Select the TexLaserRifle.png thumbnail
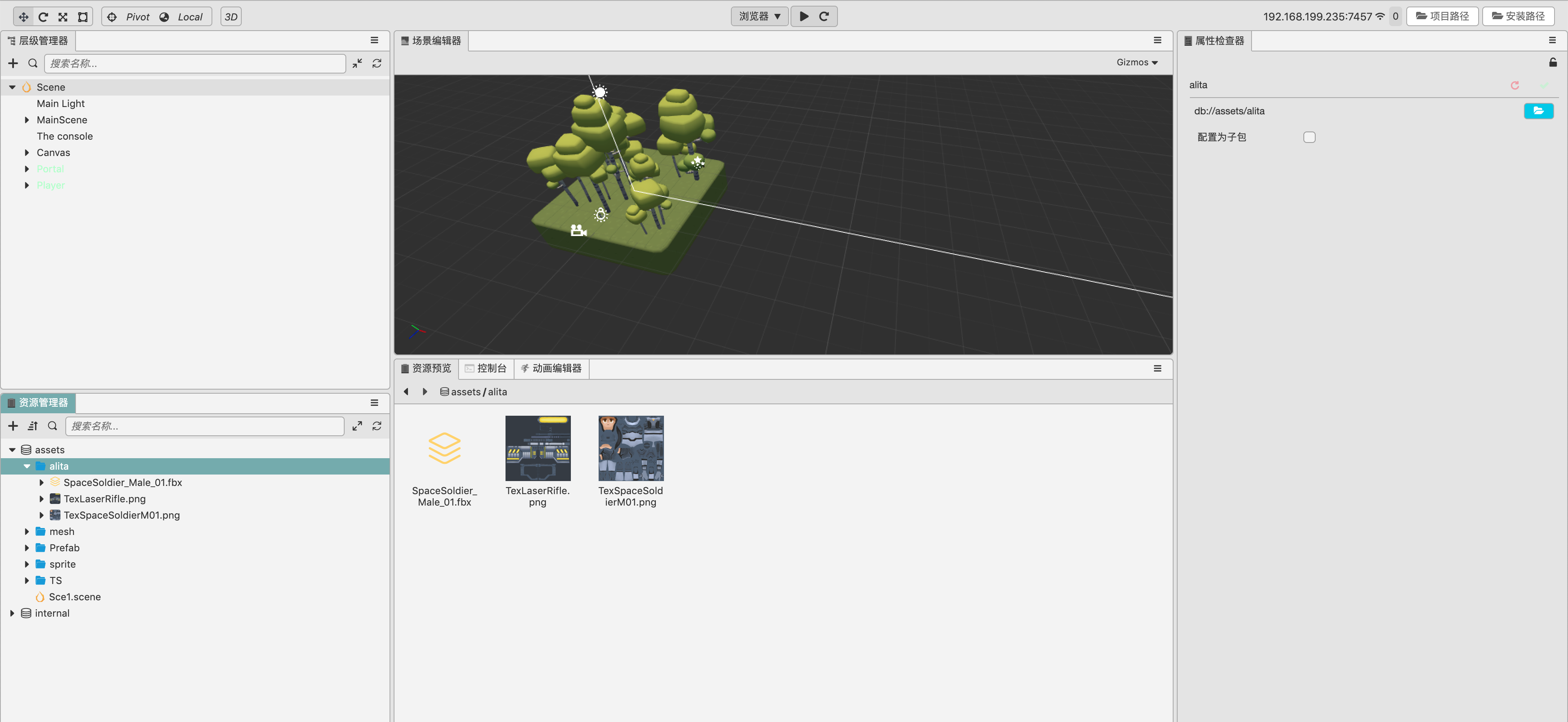The image size is (1568, 722). point(537,449)
